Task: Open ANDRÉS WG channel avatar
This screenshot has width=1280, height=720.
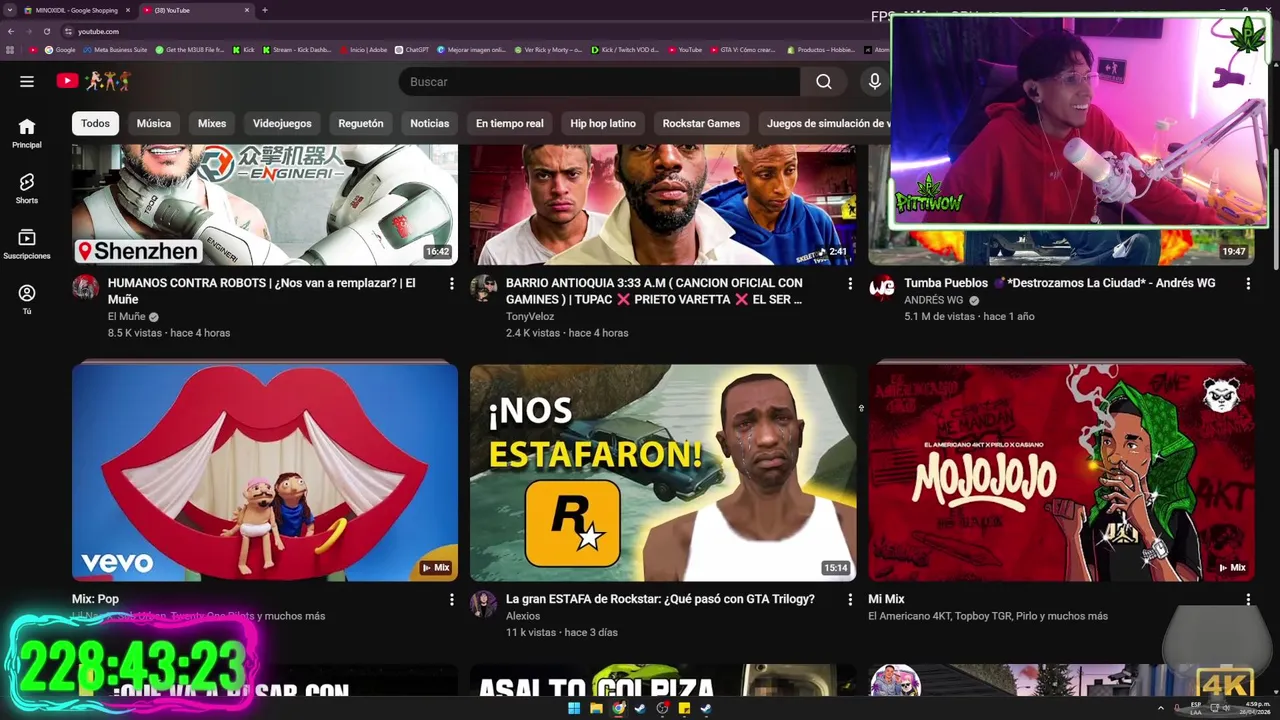Action: pyautogui.click(x=882, y=288)
